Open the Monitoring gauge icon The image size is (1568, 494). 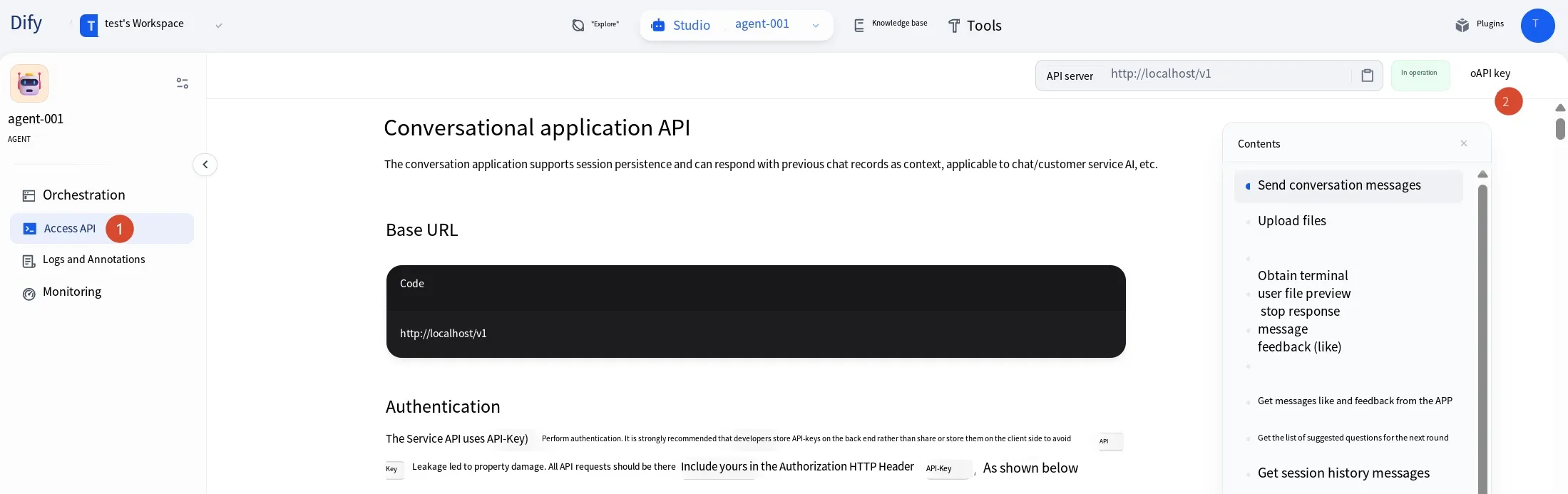29,294
